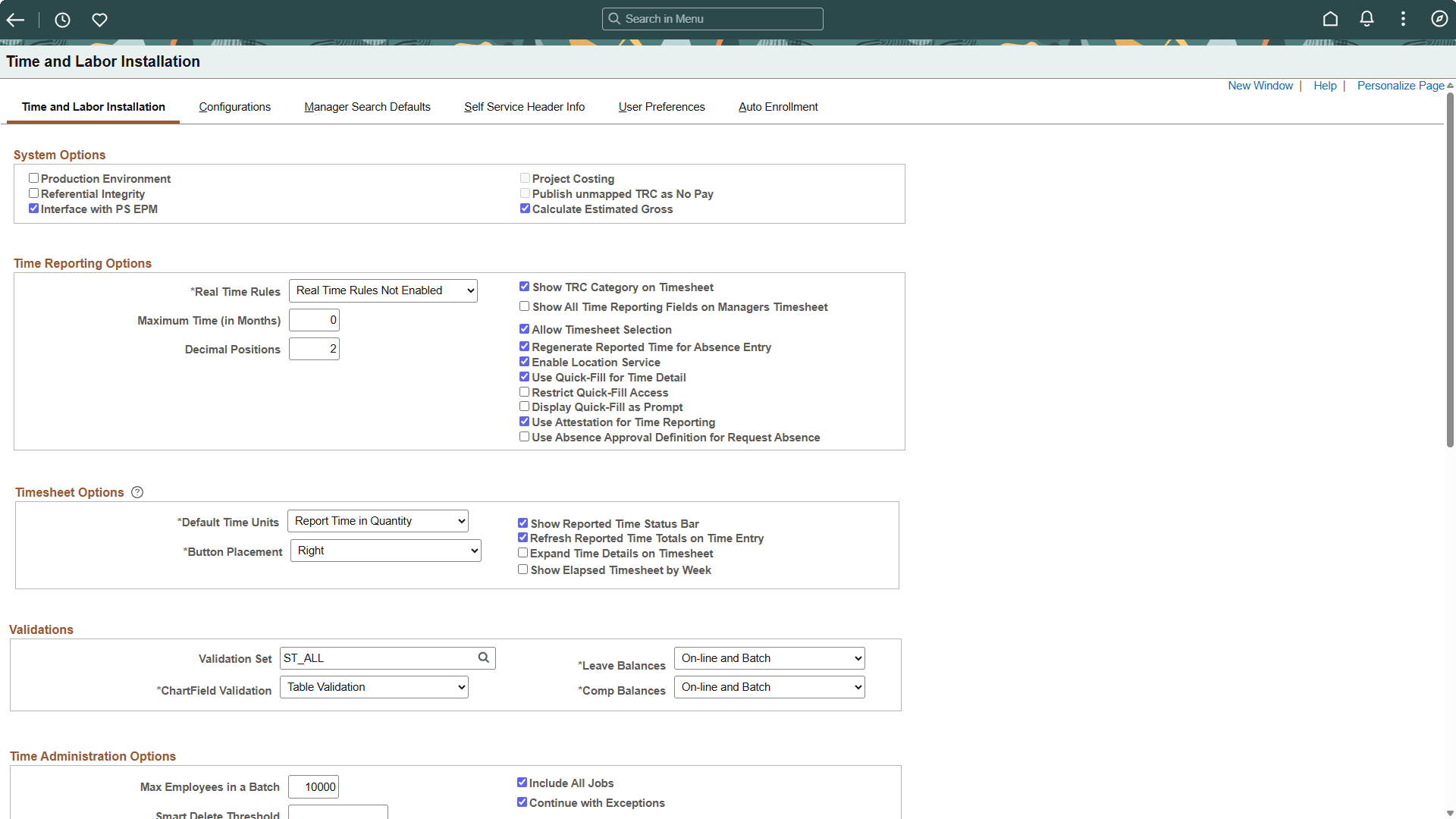Open the Auto Enrollment tab
This screenshot has width=1456, height=819.
click(x=778, y=107)
